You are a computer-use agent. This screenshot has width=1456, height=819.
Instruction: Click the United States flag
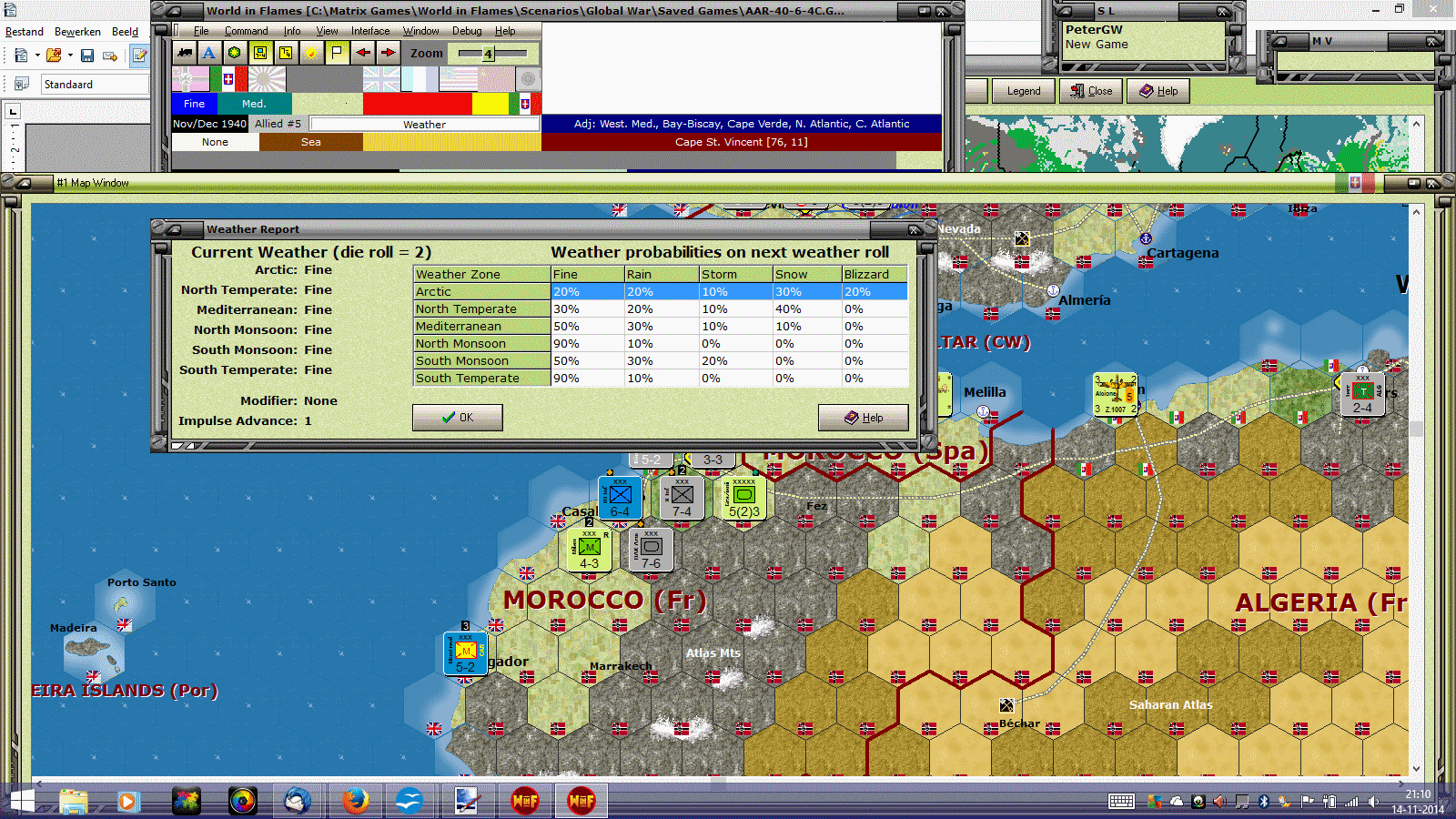(x=458, y=79)
